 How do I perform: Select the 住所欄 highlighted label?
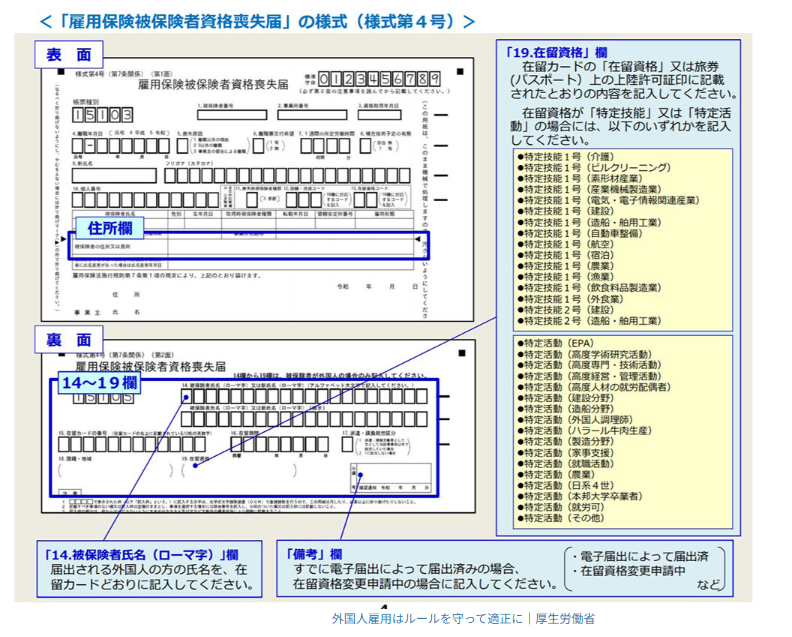(110, 229)
